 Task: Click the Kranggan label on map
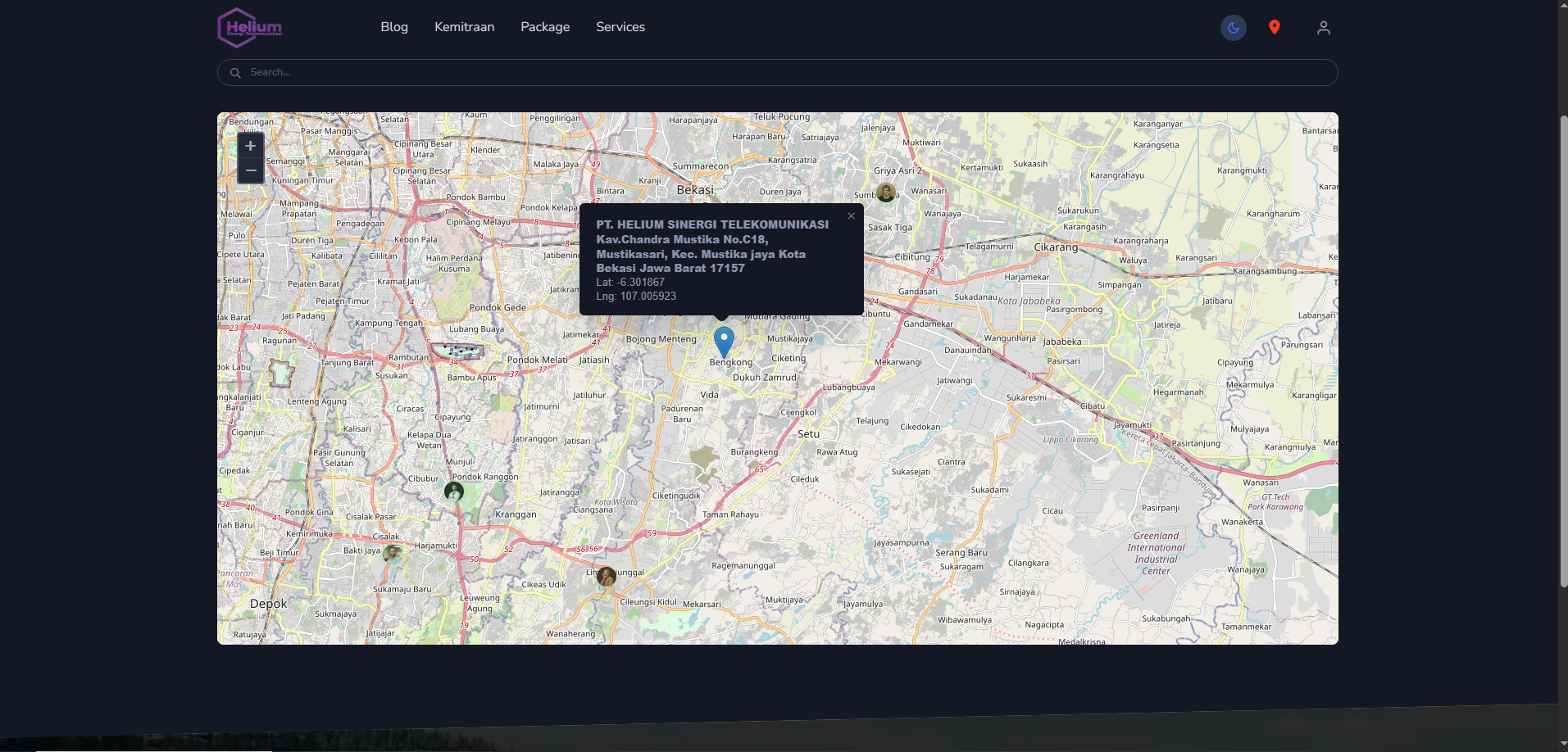[x=516, y=514]
